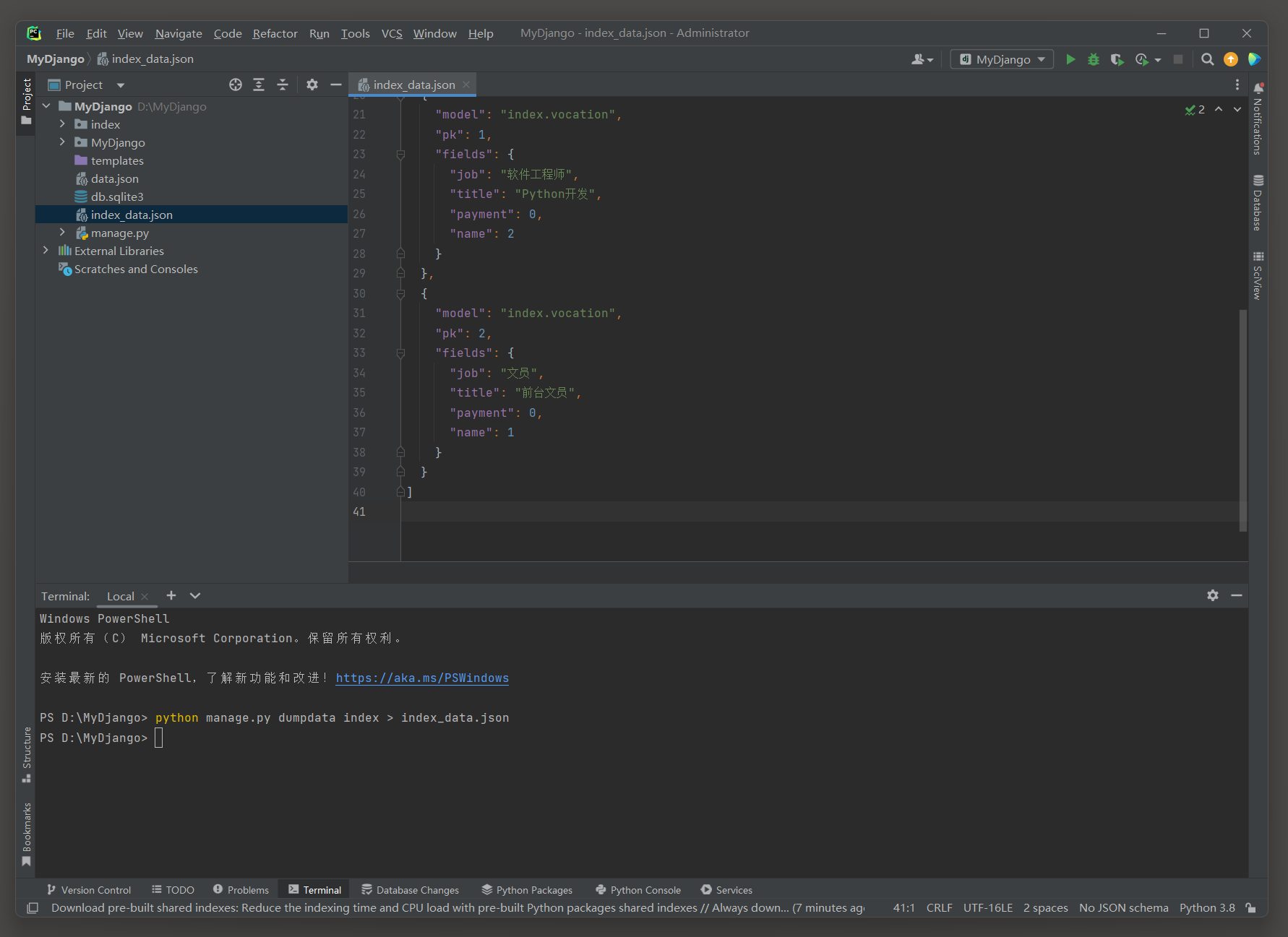
Task: Open Search Everywhere magnifier
Action: pyautogui.click(x=1207, y=59)
